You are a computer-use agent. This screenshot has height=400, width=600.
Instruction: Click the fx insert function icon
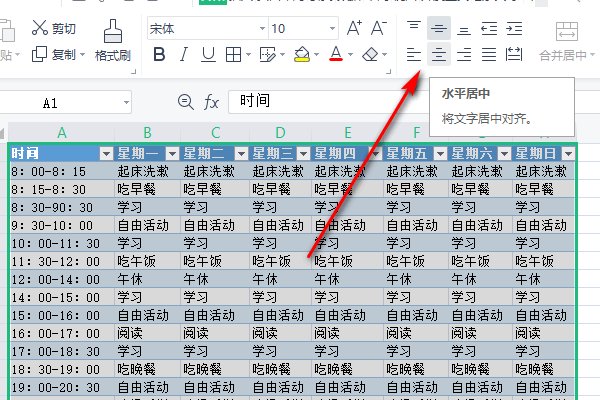click(x=211, y=102)
